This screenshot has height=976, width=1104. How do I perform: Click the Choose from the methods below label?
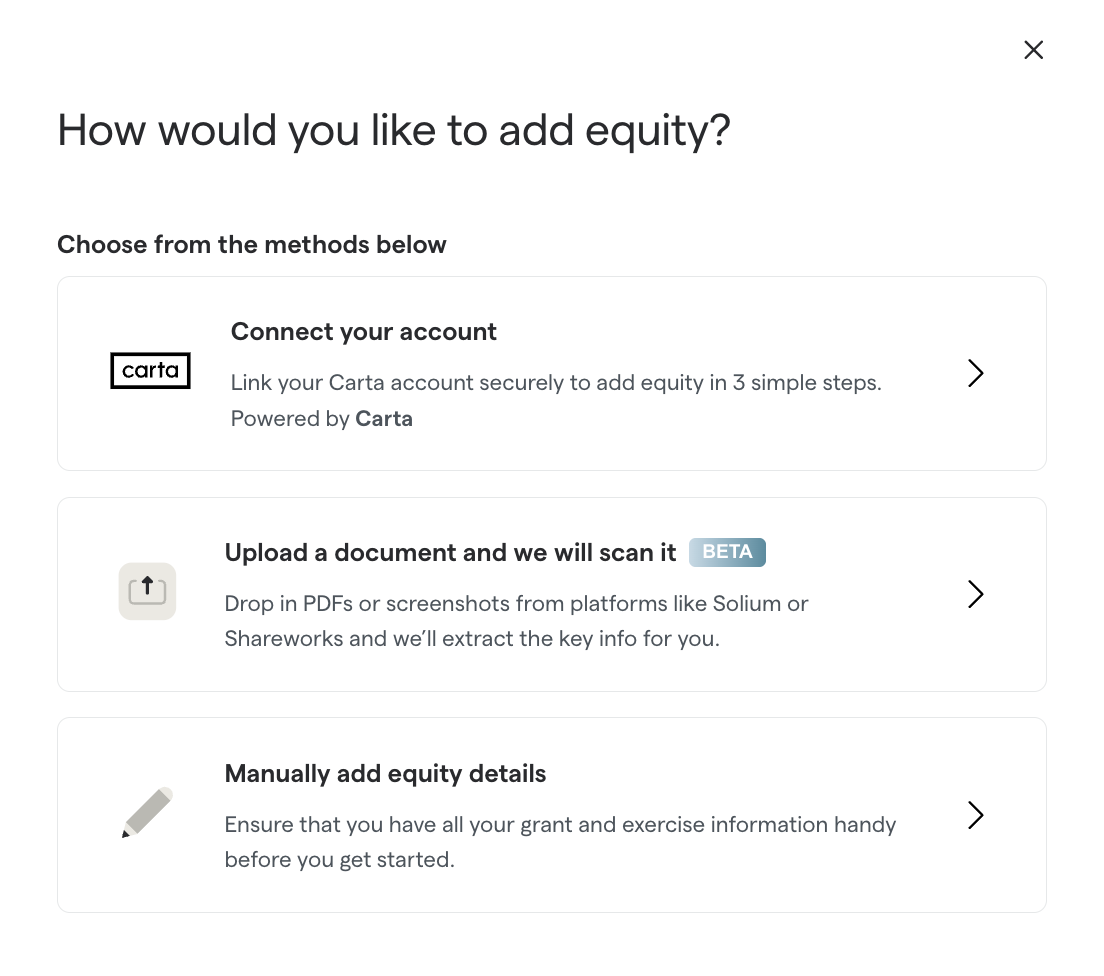[251, 244]
